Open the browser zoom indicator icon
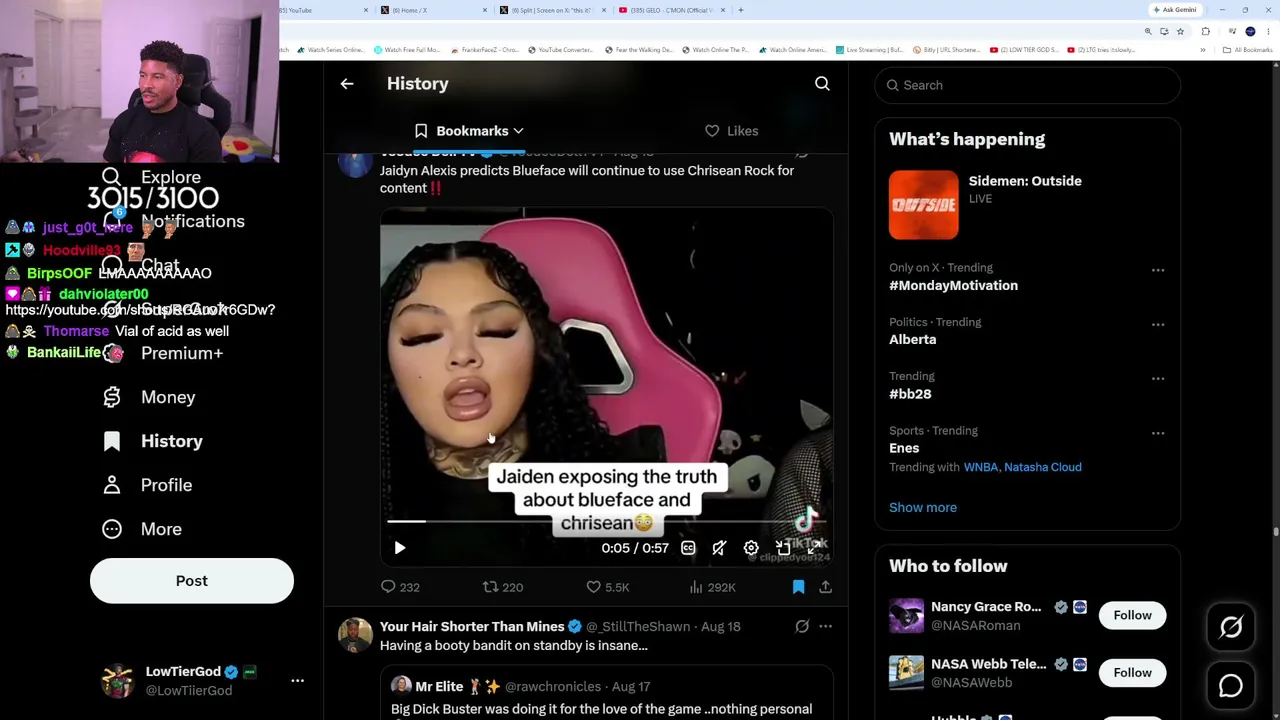1280x720 pixels. pos(1148,31)
